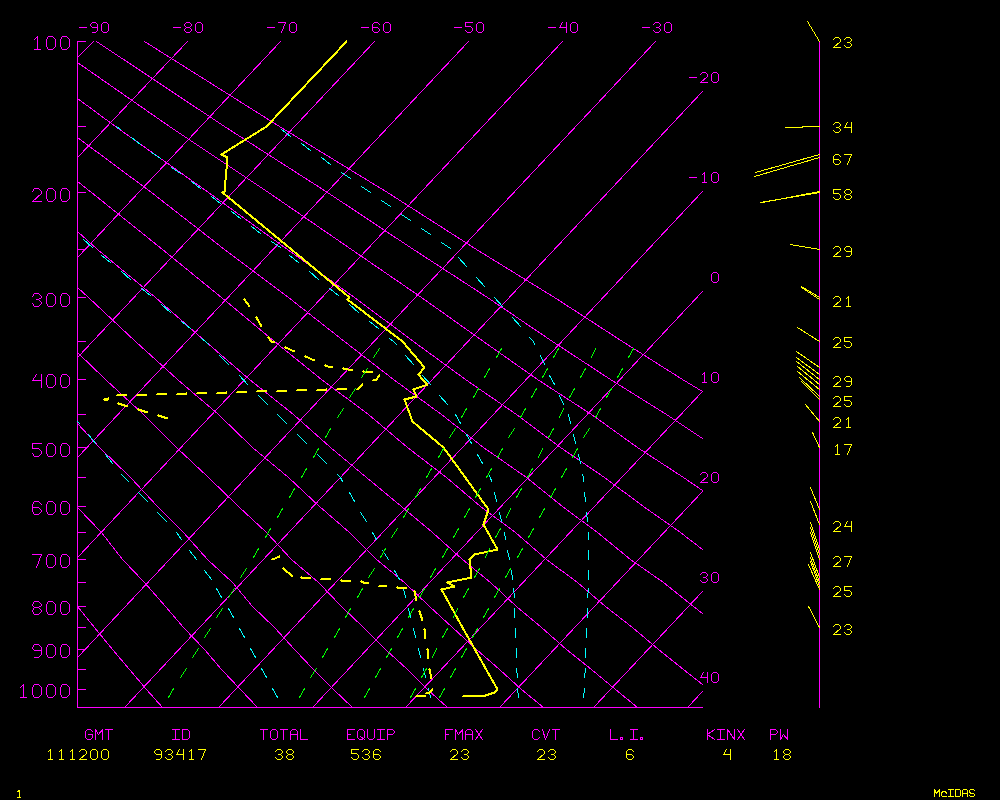Select the wind speed value 17
The height and width of the screenshot is (800, 1000).
click(842, 450)
